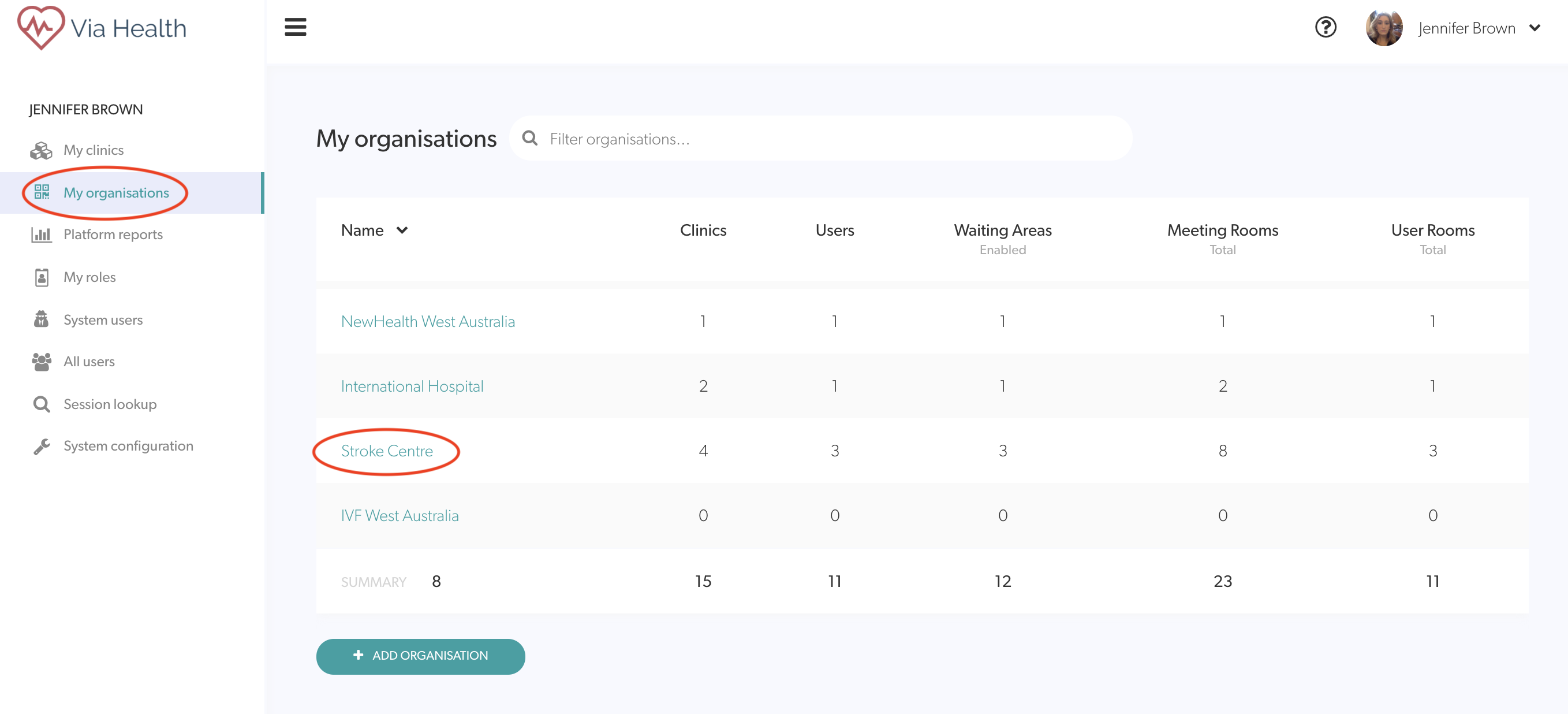
Task: Expand the Jennifer Brown user dropdown arrow
Action: click(1535, 28)
